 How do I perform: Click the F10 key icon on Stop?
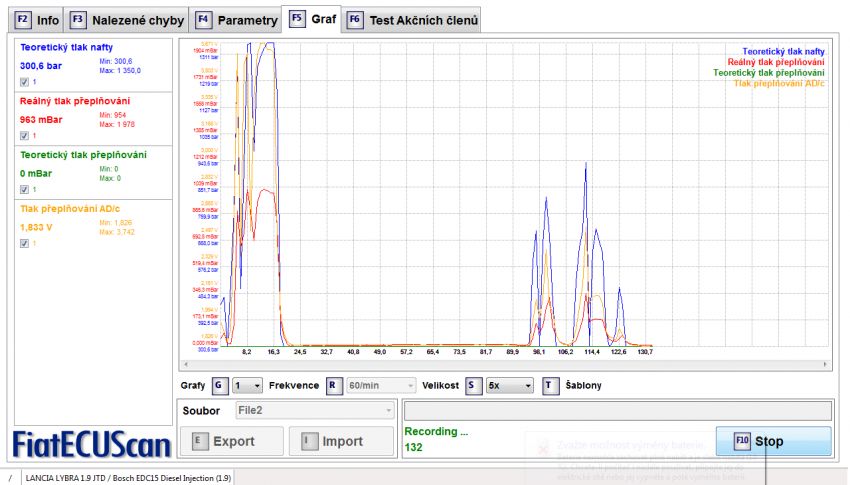tap(741, 441)
